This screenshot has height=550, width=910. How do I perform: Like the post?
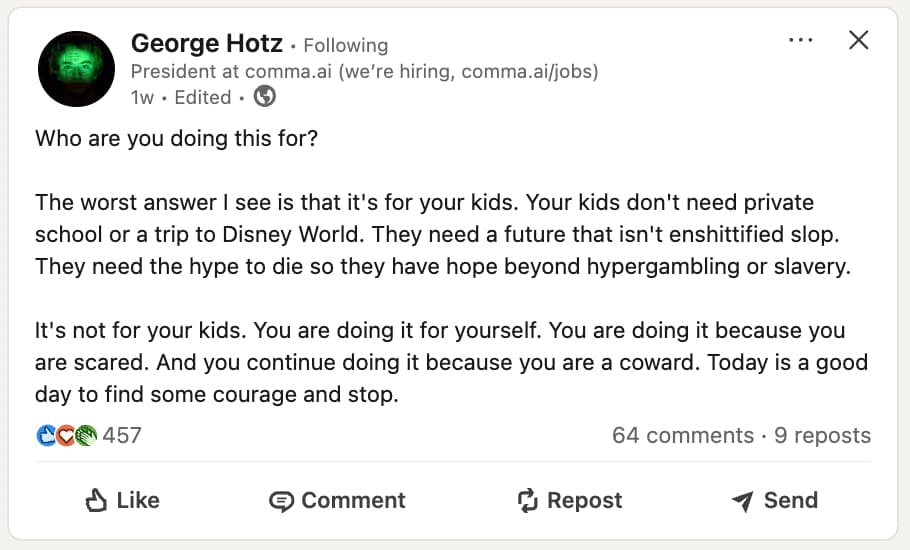[x=122, y=500]
